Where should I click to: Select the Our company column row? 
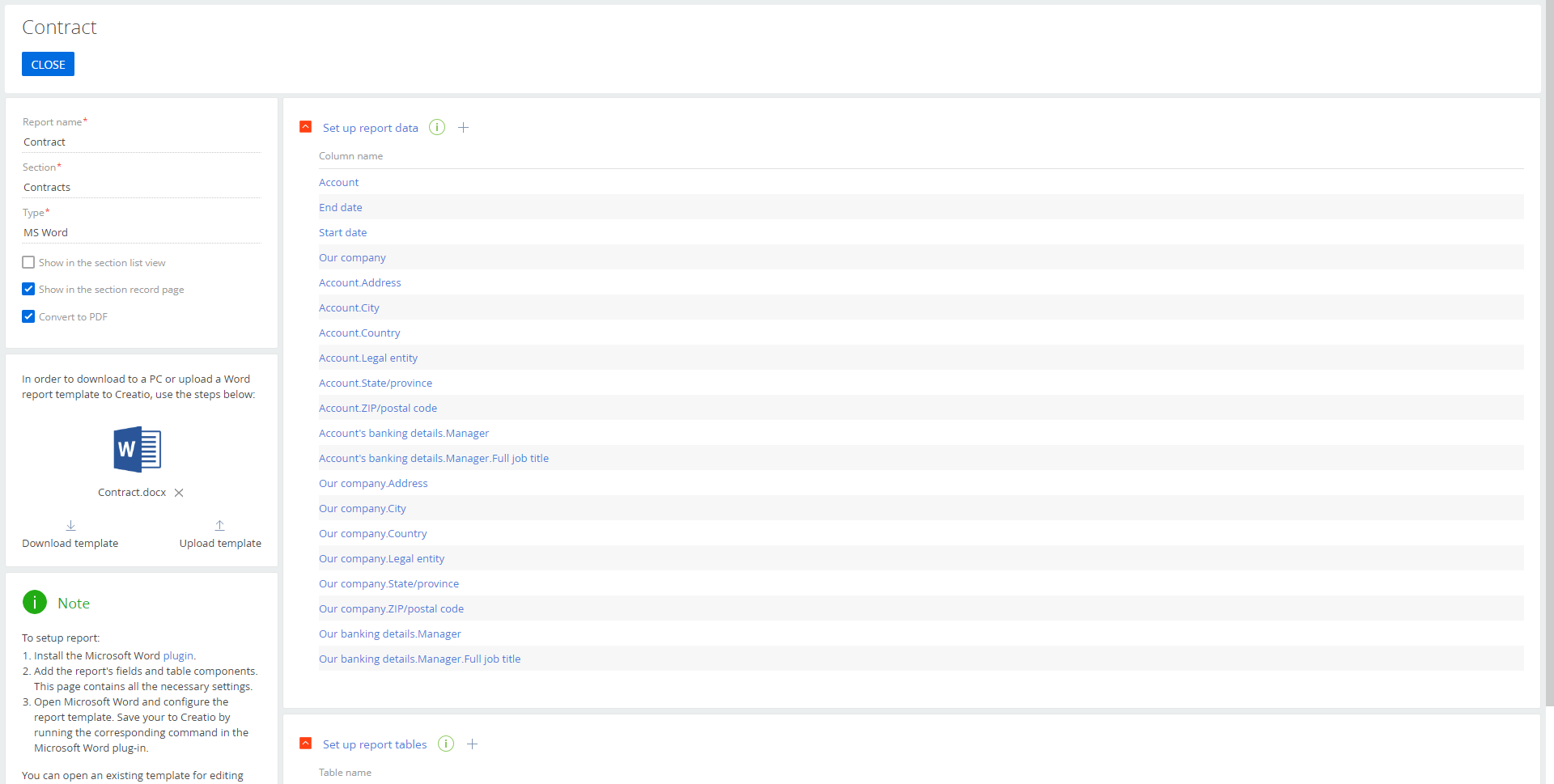[x=921, y=257]
